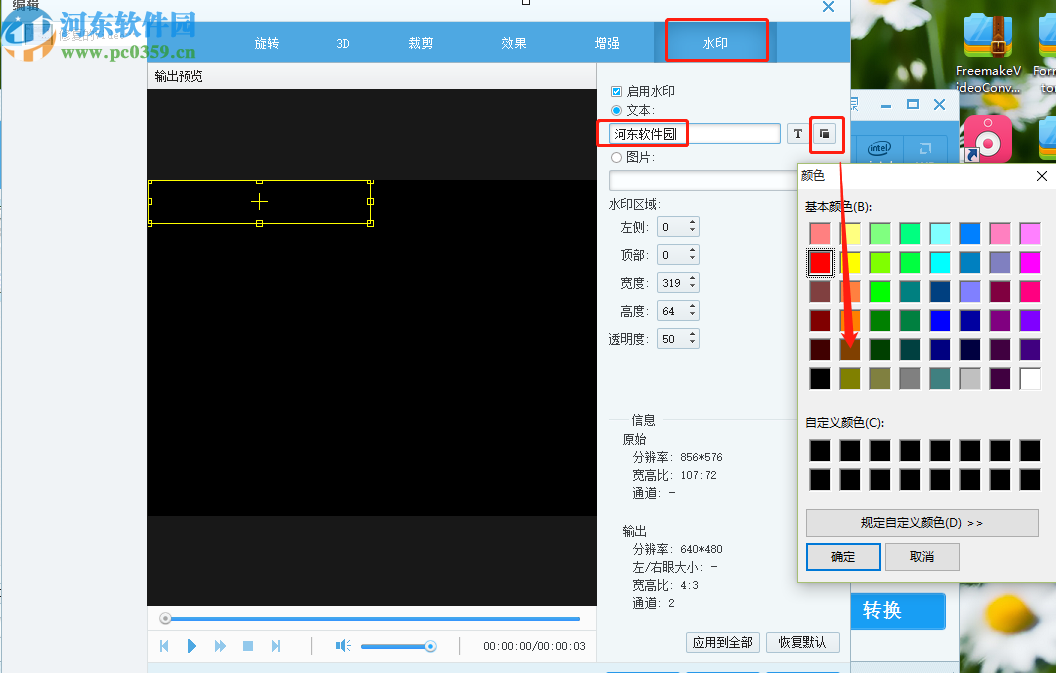Decrease 透明度 using the down arrow
This screenshot has height=673, width=1056.
(694, 343)
